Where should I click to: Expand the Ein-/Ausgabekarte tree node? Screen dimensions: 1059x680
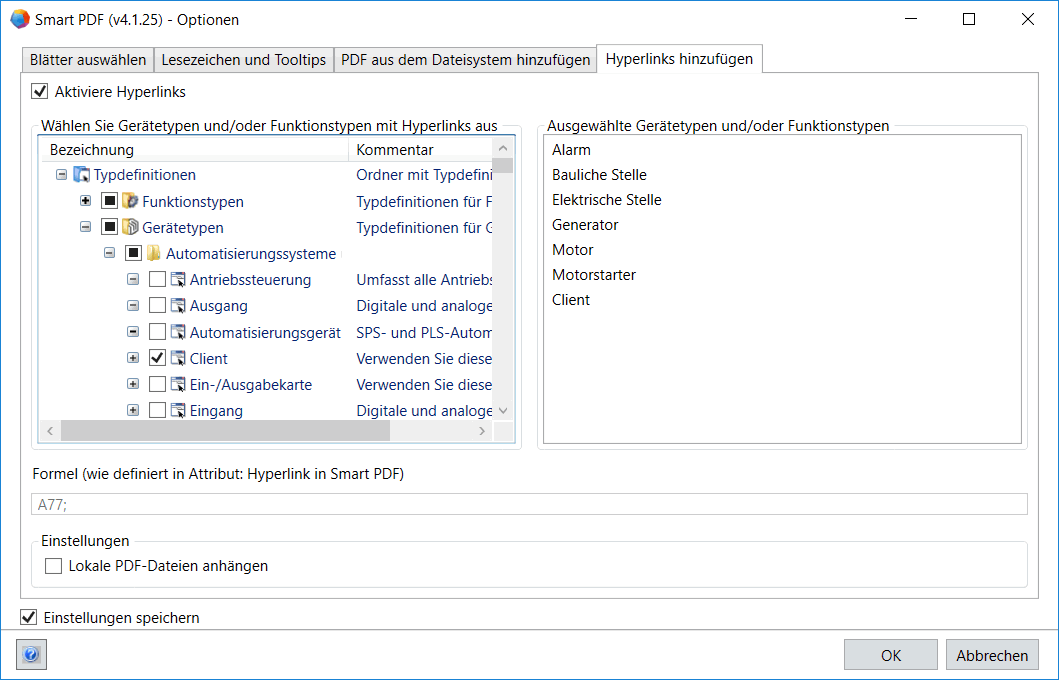133,384
